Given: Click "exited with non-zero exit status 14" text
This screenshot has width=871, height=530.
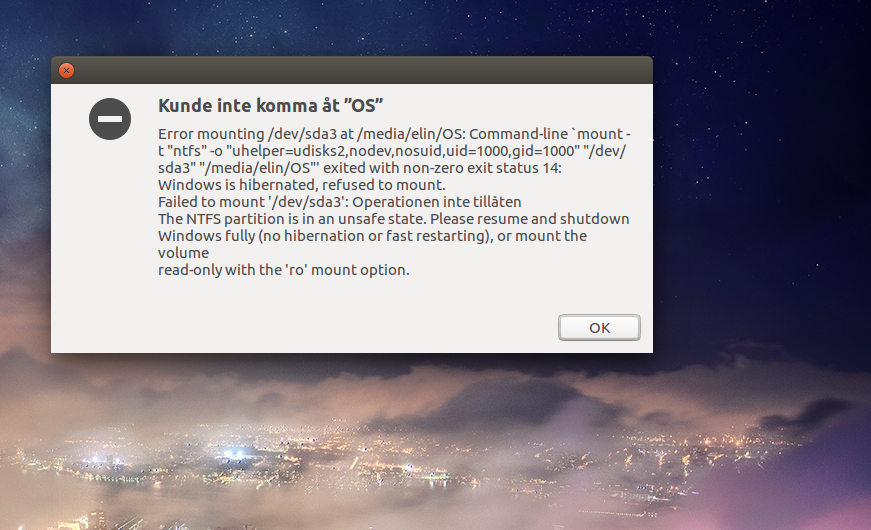Looking at the screenshot, I should pyautogui.click(x=442, y=168).
